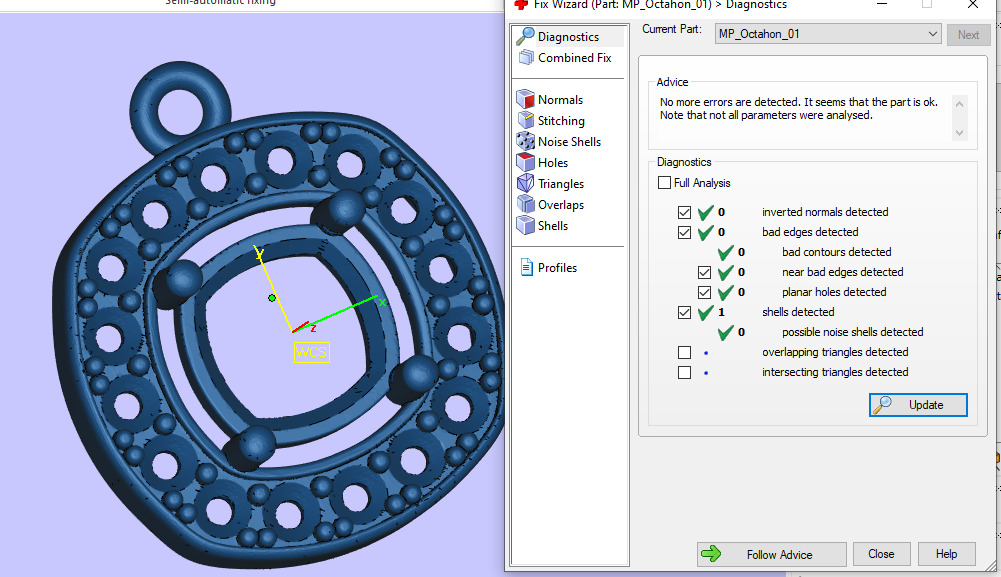
Task: Uncheck the near bad edges detected checkbox
Action: point(704,273)
